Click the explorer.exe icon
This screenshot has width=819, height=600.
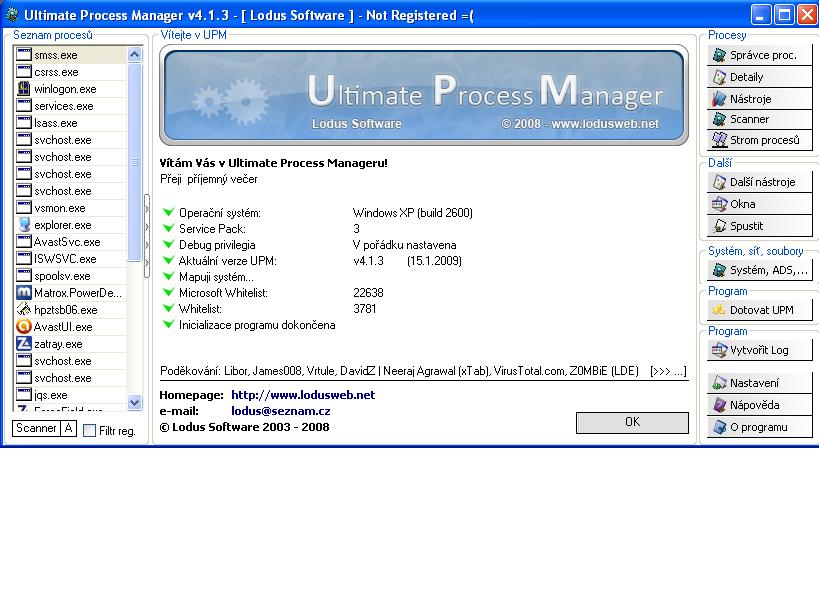(24, 225)
